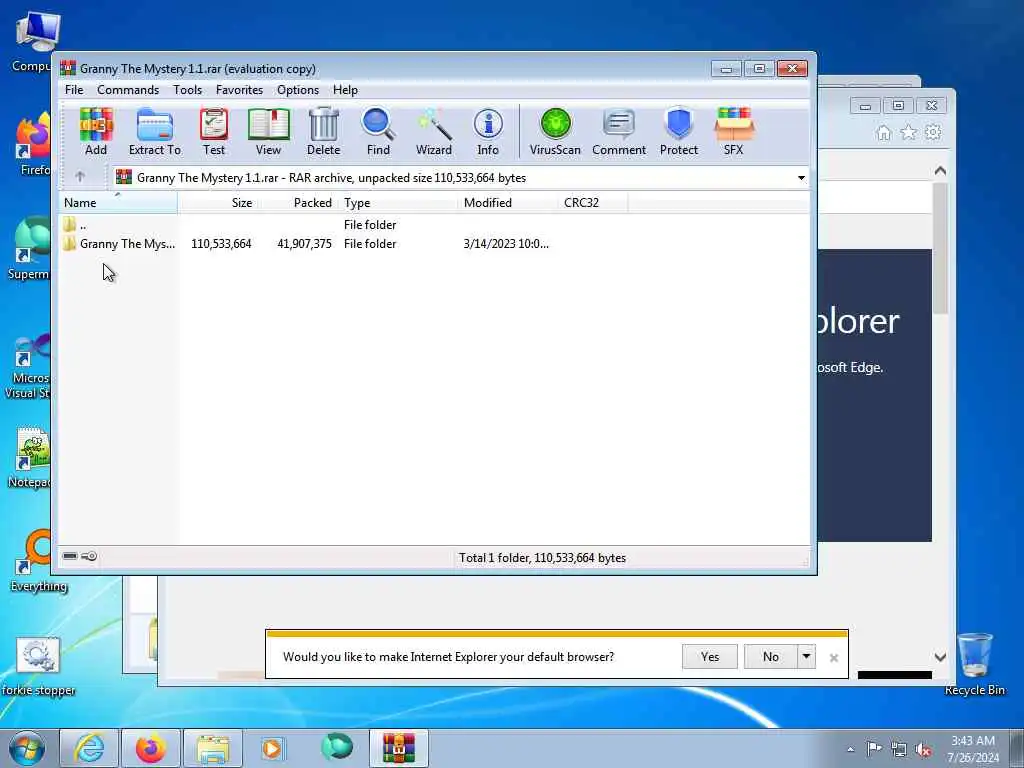1024x768 pixels.
Task: Click the network tray icon
Action: (899, 749)
